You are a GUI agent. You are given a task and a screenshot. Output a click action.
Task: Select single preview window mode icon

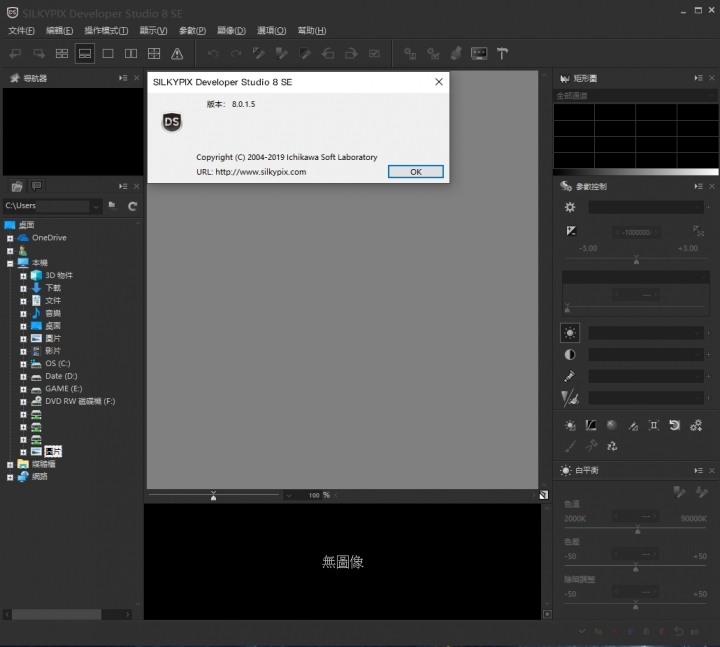(108, 54)
